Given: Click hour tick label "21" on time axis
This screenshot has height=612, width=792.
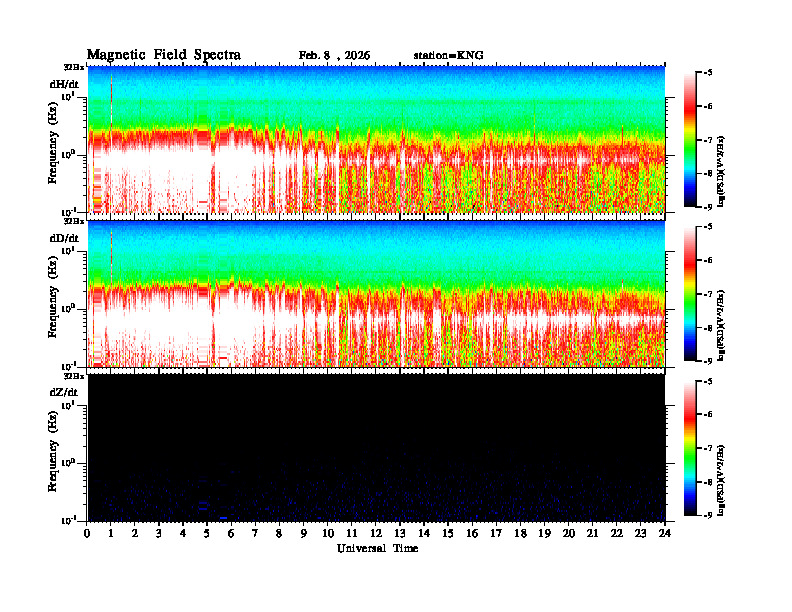Looking at the screenshot, I should (592, 534).
